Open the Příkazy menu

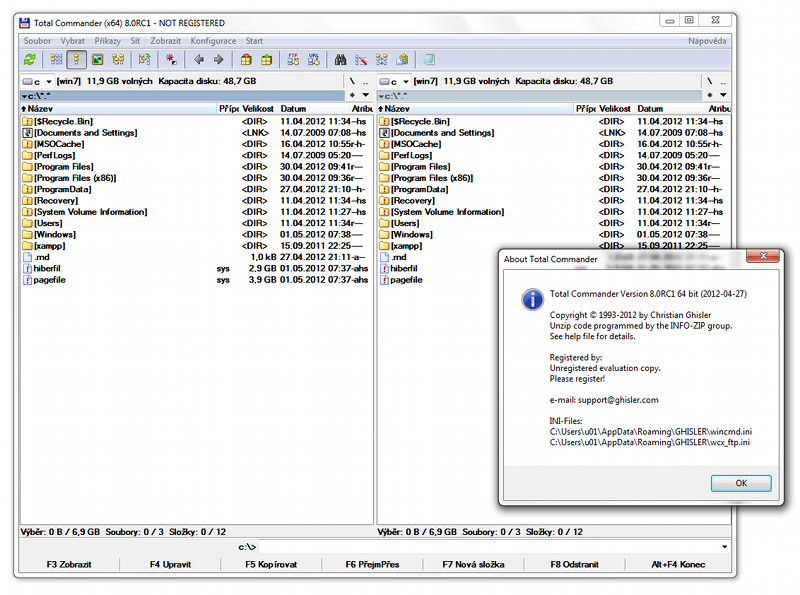(x=107, y=41)
